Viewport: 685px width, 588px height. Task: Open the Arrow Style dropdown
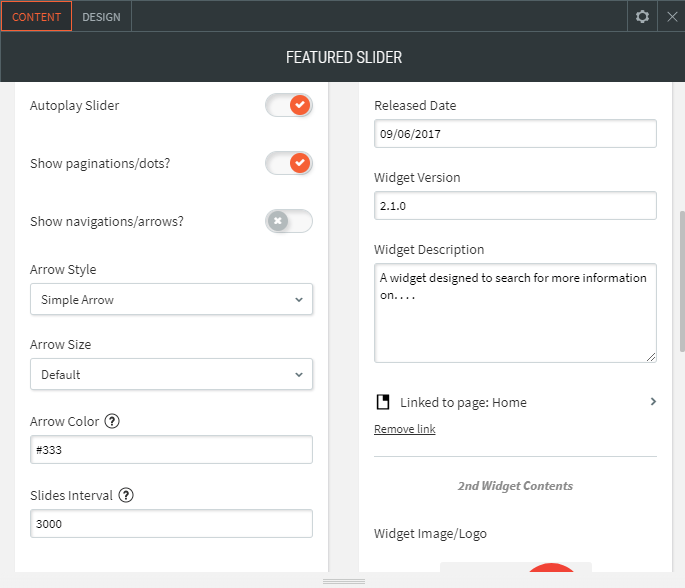[171, 299]
